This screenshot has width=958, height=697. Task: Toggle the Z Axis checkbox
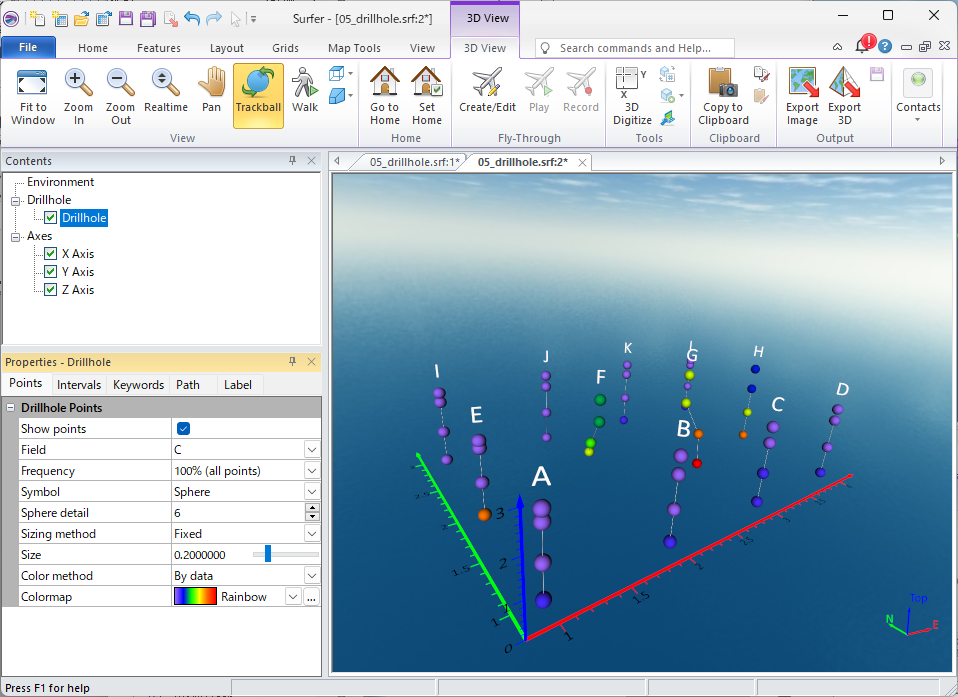coord(50,290)
